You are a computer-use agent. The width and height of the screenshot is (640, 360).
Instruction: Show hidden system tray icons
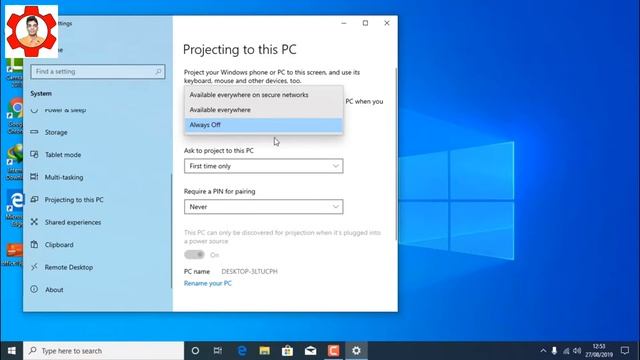(x=543, y=351)
